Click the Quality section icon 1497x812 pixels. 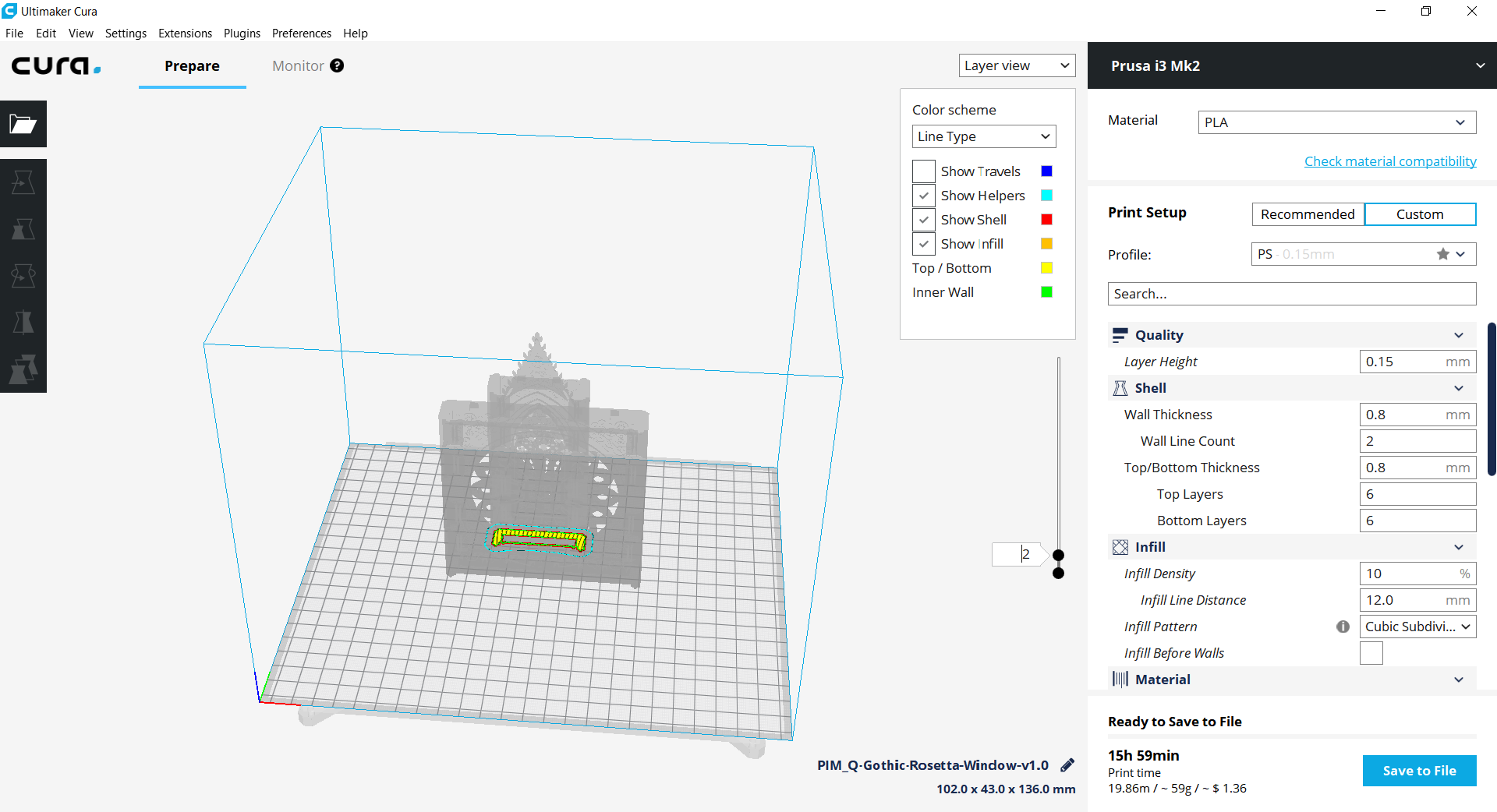[x=1120, y=334]
